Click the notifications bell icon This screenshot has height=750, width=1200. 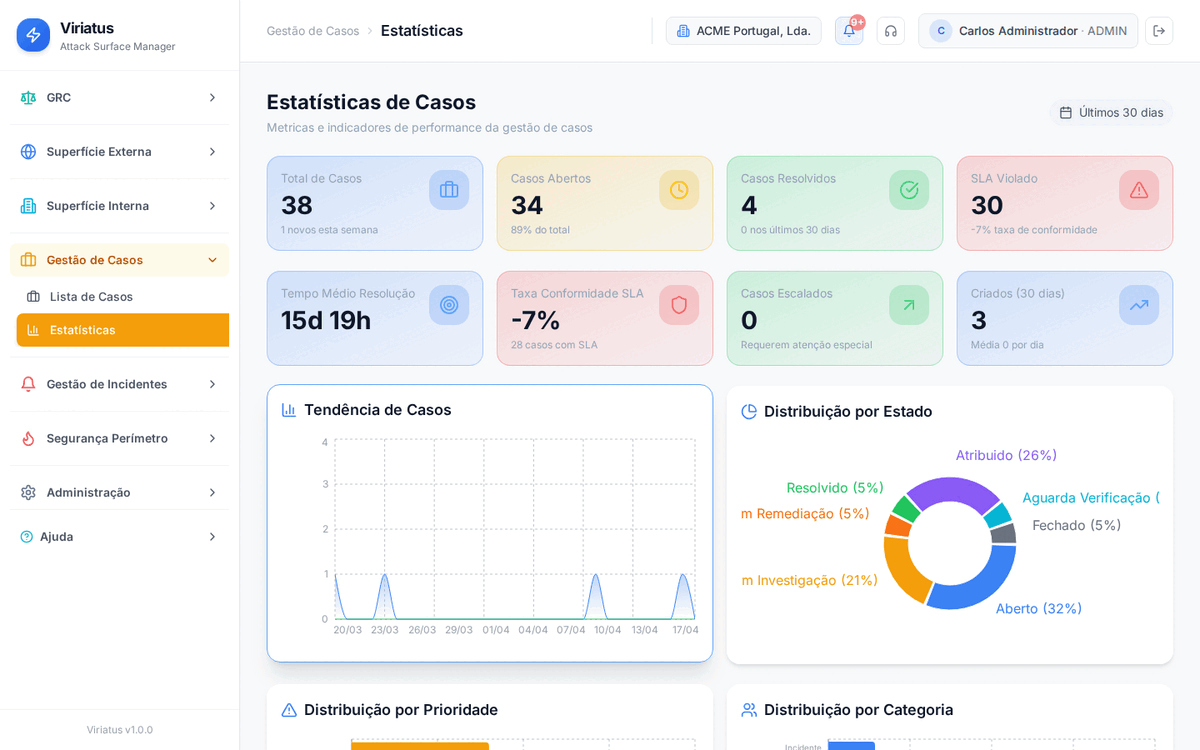[x=849, y=31]
